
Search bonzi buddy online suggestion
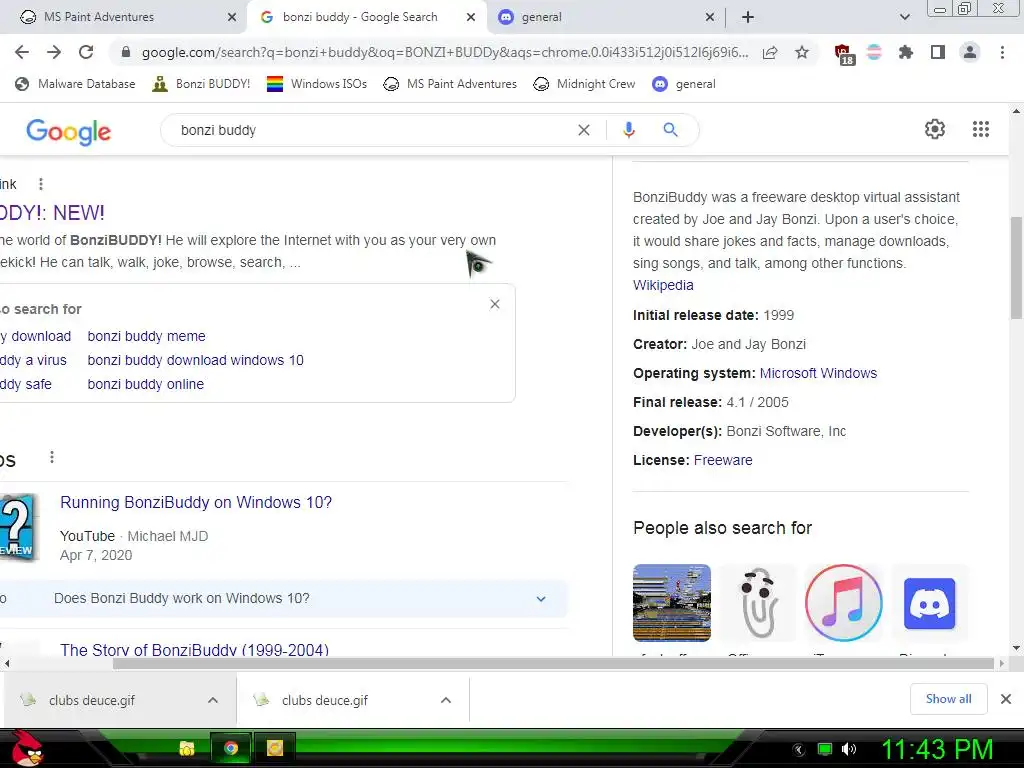coord(146,385)
